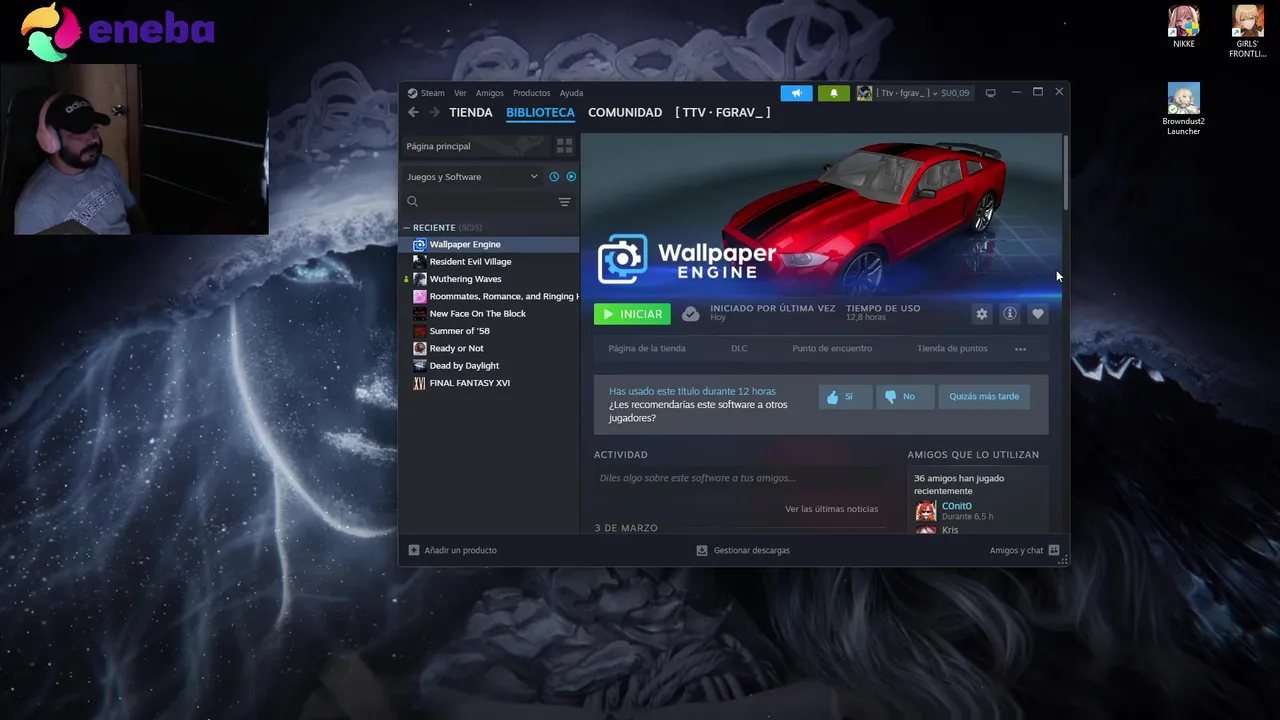Click the user profile avatar in title bar

click(864, 93)
